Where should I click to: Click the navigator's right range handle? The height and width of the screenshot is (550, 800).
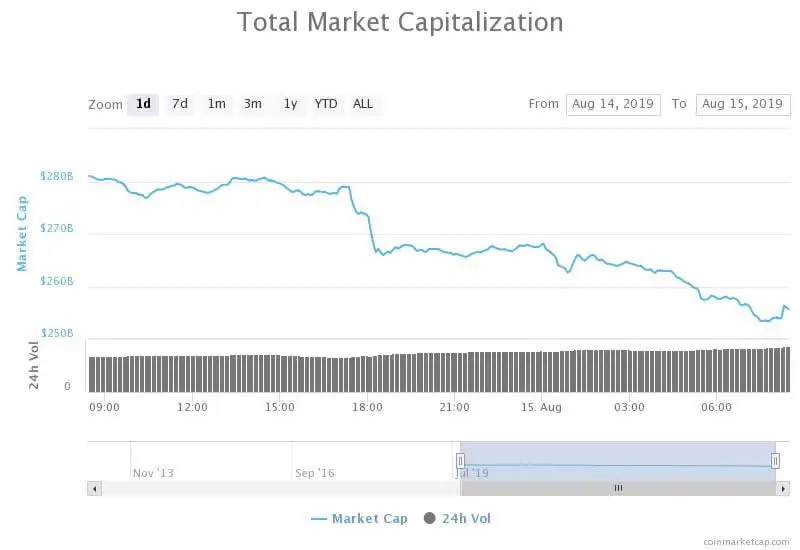pos(775,460)
